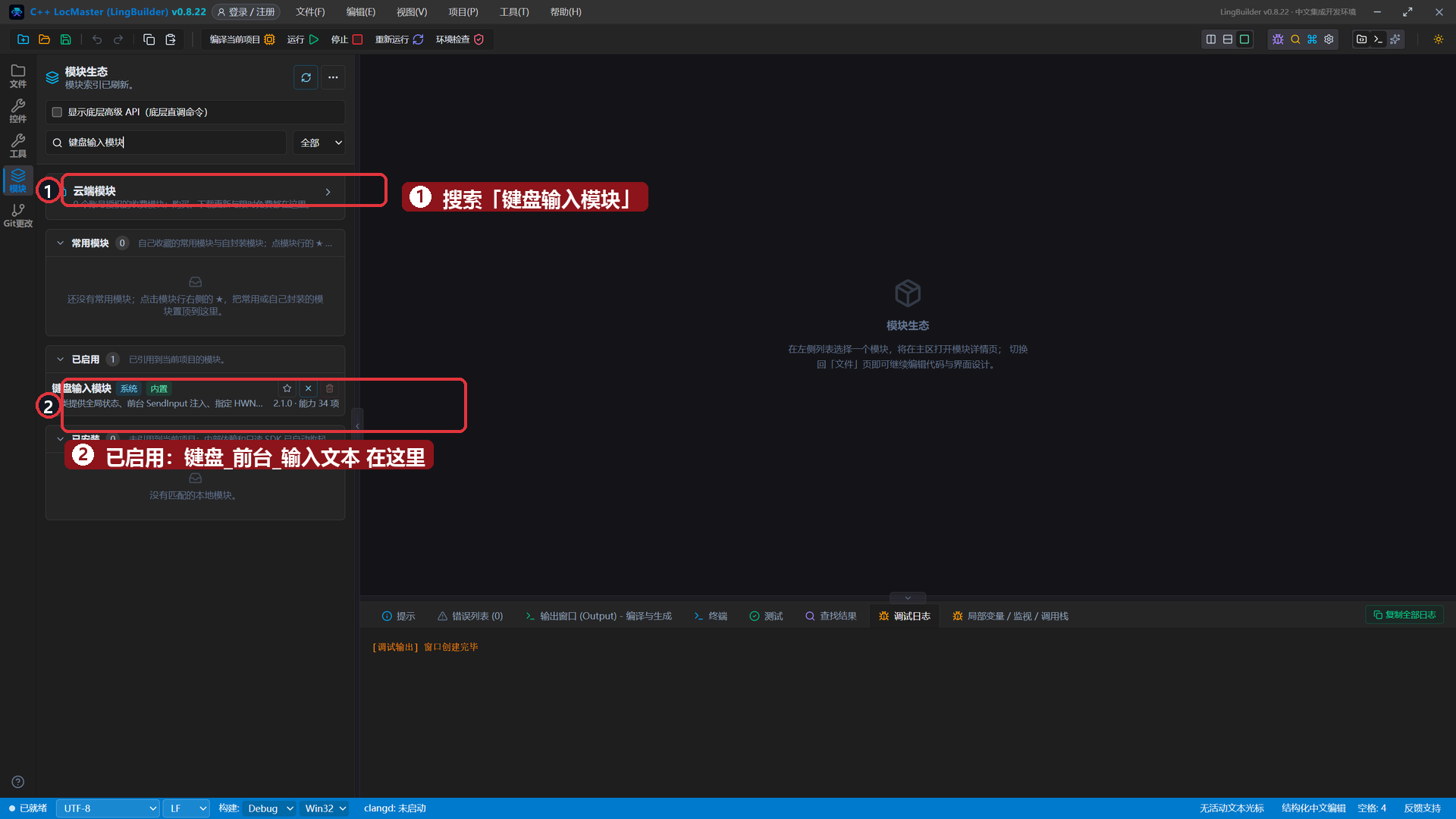Click the undo arrow icon
This screenshot has height=819, width=1456.
point(97,39)
